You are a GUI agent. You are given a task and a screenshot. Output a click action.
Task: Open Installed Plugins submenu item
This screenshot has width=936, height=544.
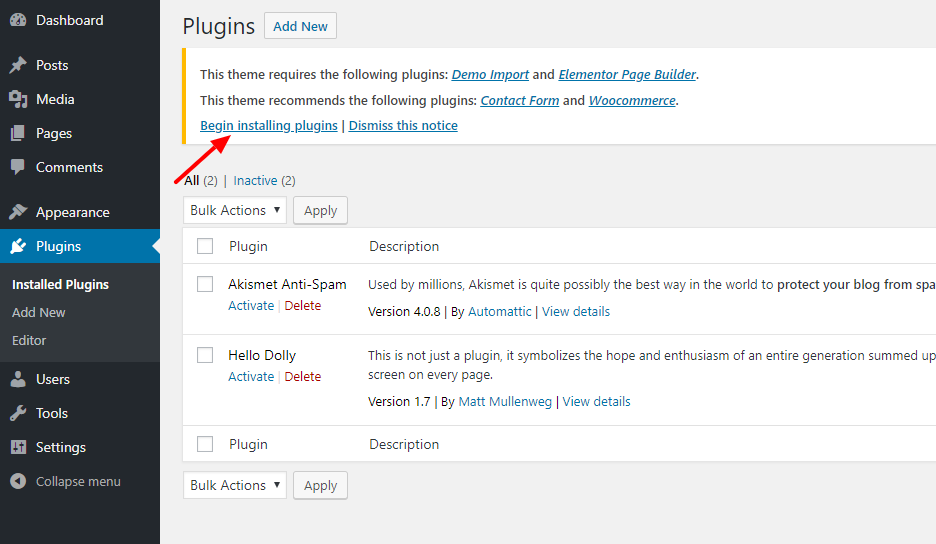[60, 284]
